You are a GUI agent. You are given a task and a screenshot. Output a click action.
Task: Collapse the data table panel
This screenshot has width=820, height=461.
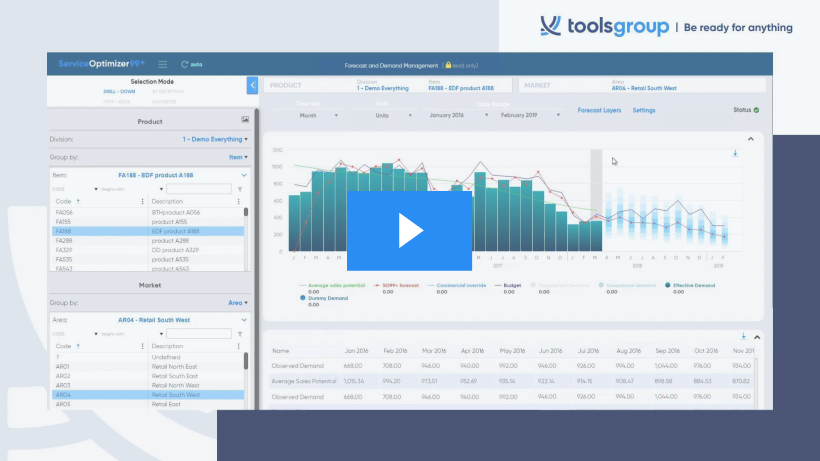coord(757,337)
